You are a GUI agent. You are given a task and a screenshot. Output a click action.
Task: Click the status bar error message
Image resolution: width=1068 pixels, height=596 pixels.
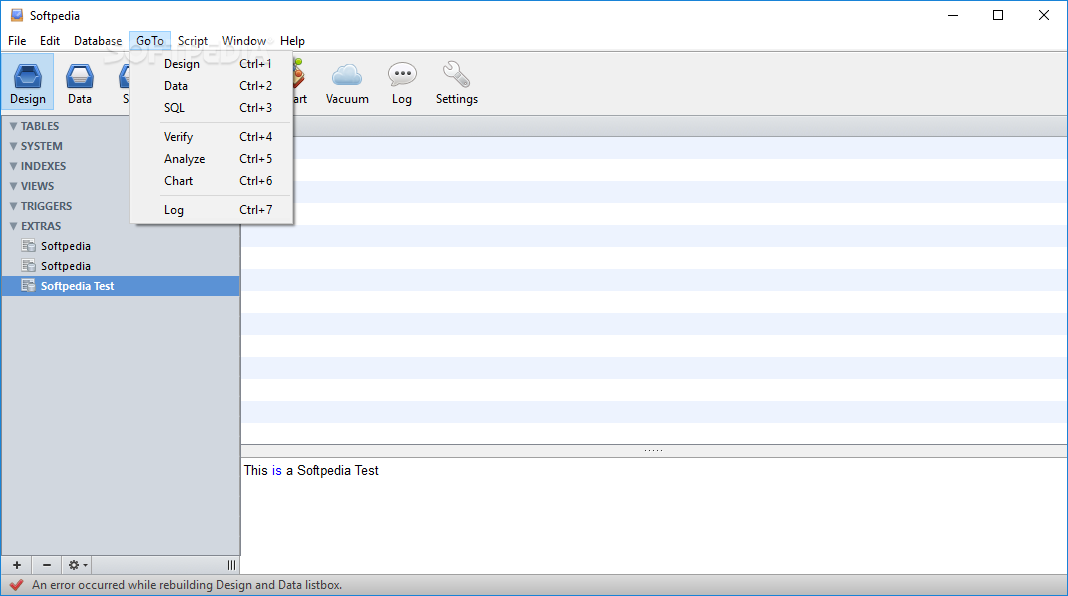[187, 585]
